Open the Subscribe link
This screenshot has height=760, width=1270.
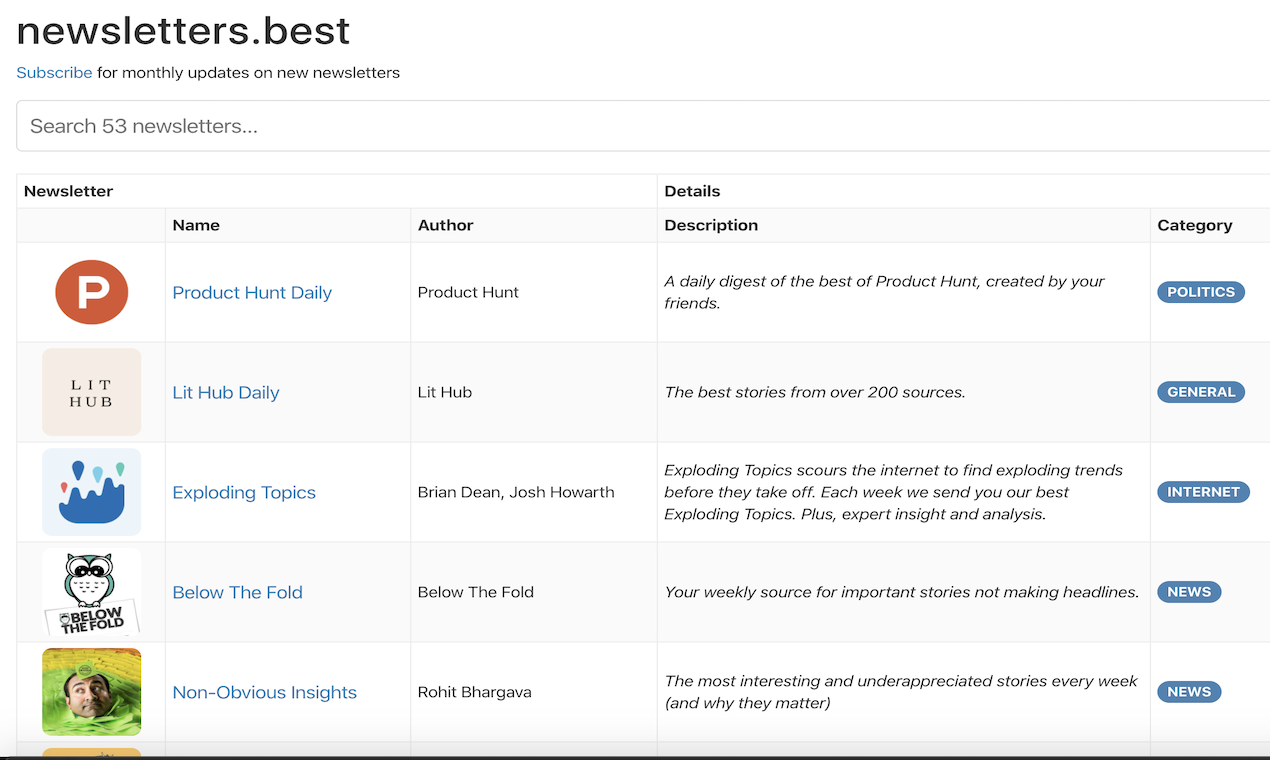[54, 72]
